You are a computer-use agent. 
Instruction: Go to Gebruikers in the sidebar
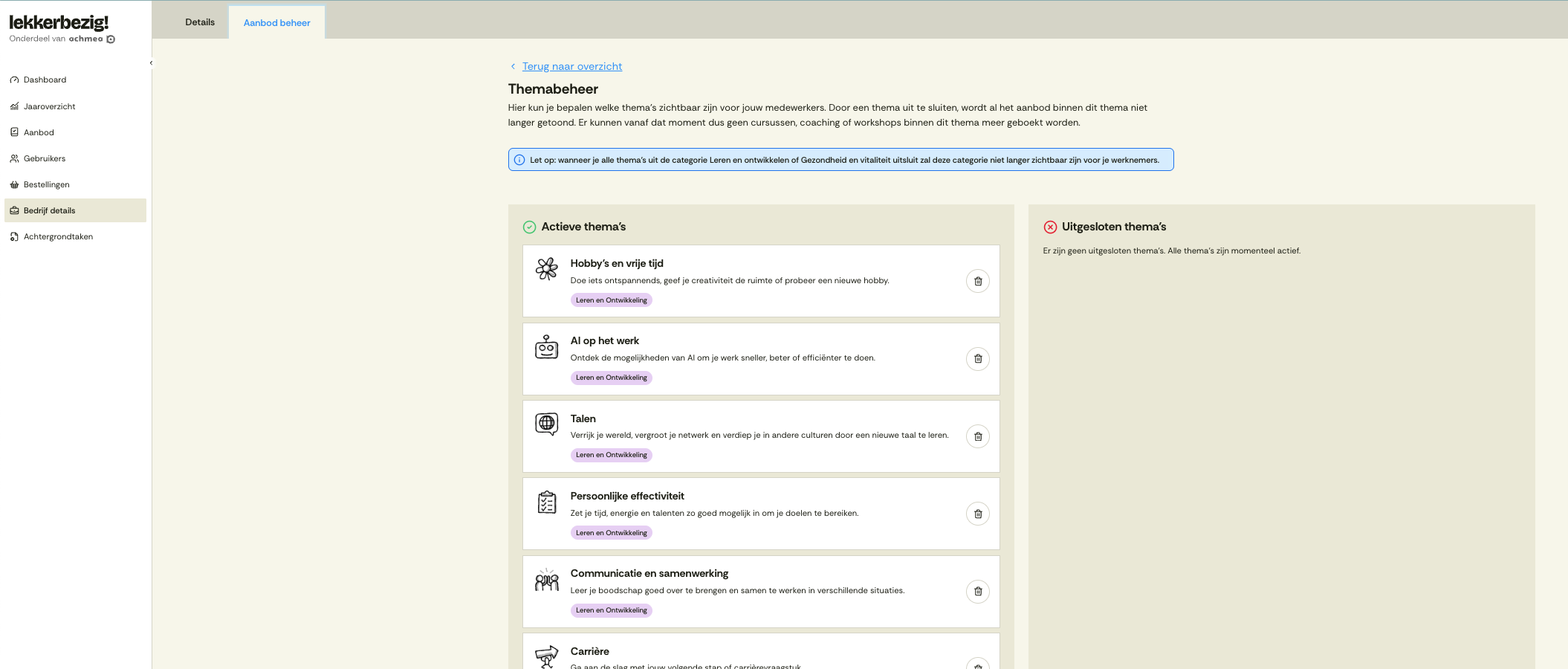click(75, 158)
